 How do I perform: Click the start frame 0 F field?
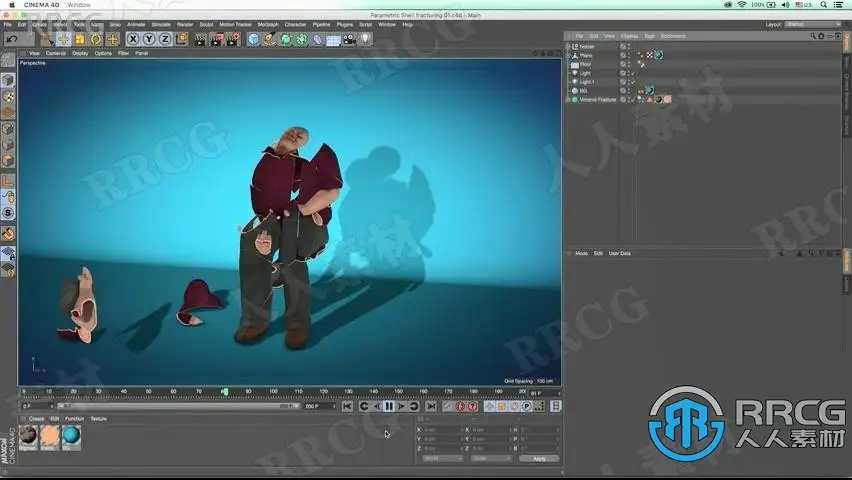37,406
